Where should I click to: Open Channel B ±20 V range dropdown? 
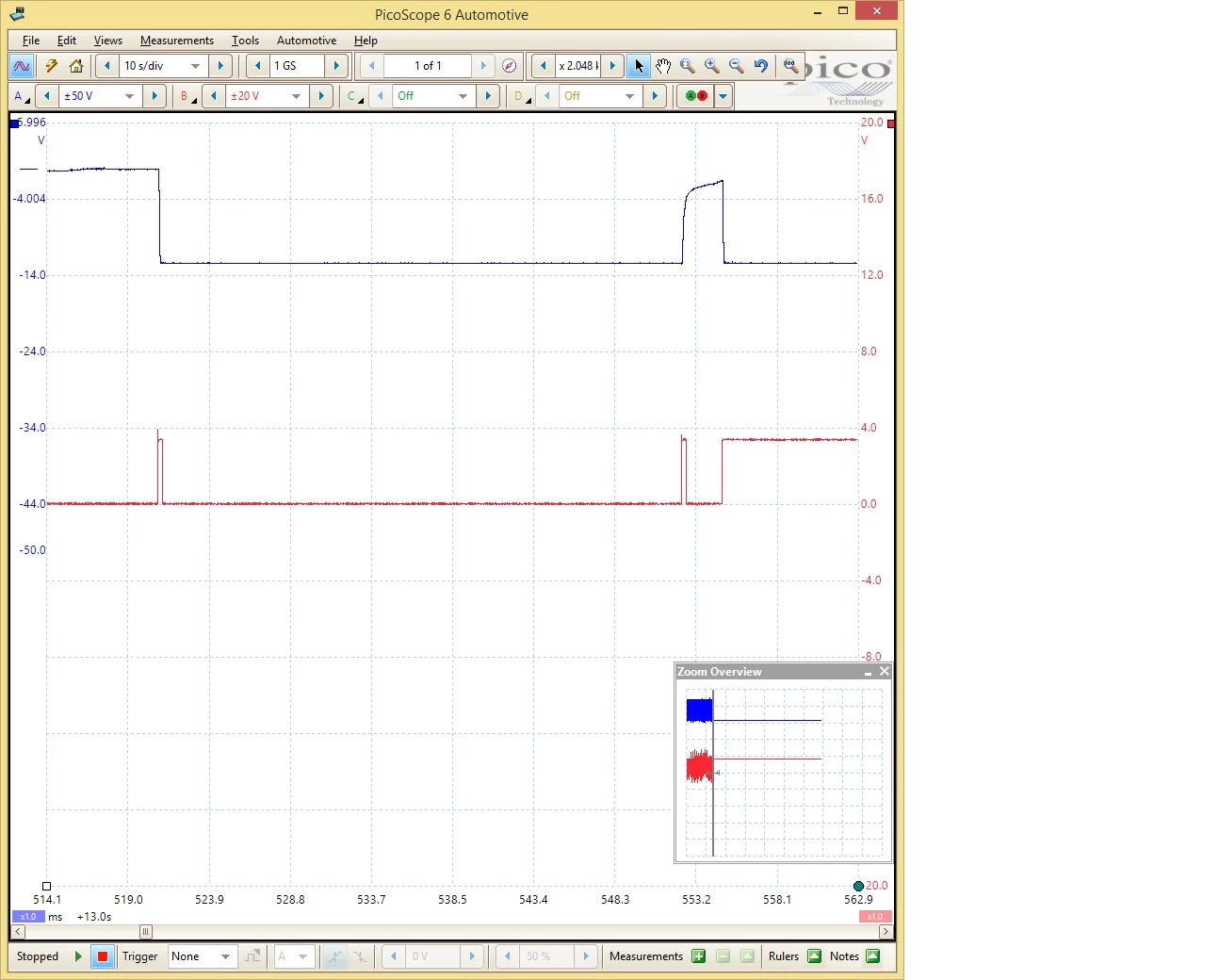click(297, 96)
